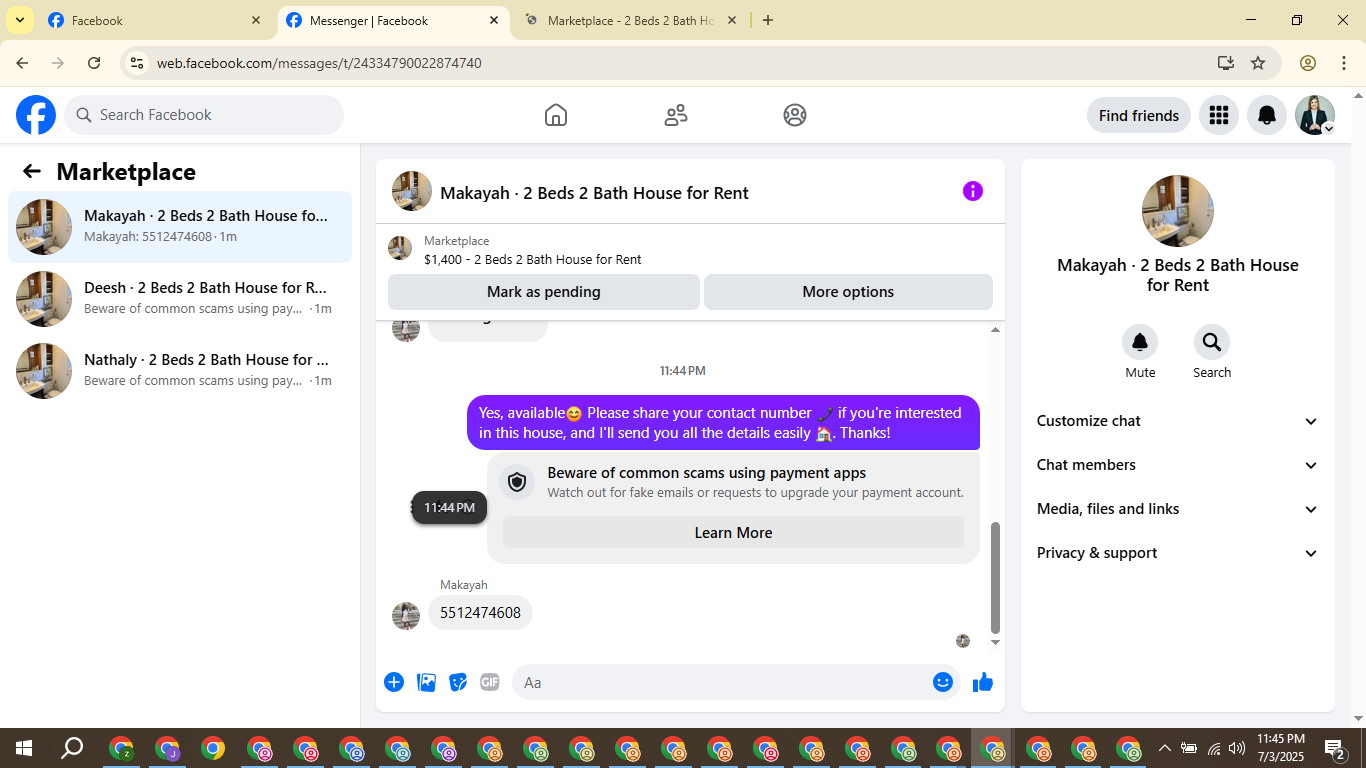Go back using the Marketplace back arrow
The width and height of the screenshot is (1366, 768).
(32, 171)
